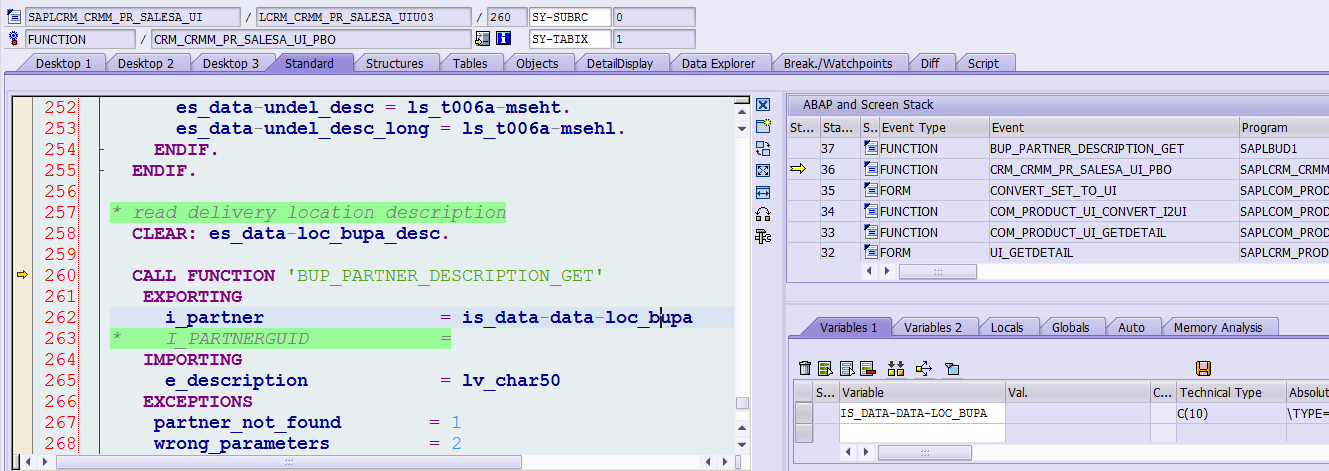This screenshot has width=1329, height=471.
Task: Click the headset services icon
Action: pos(763,214)
